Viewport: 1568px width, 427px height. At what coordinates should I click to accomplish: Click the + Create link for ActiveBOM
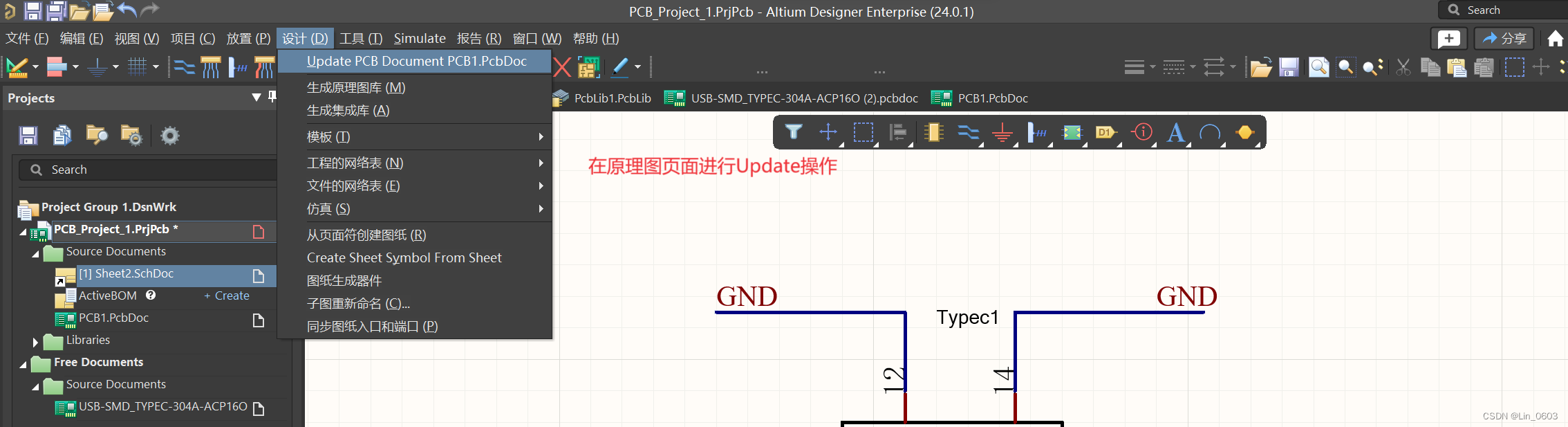227,296
